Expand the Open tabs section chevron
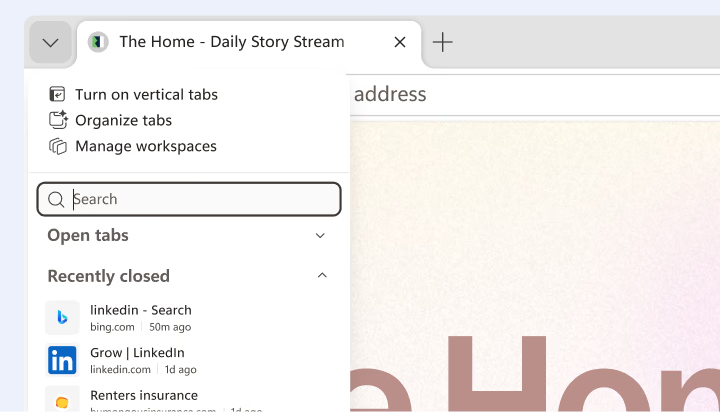This screenshot has width=720, height=412. tap(320, 236)
